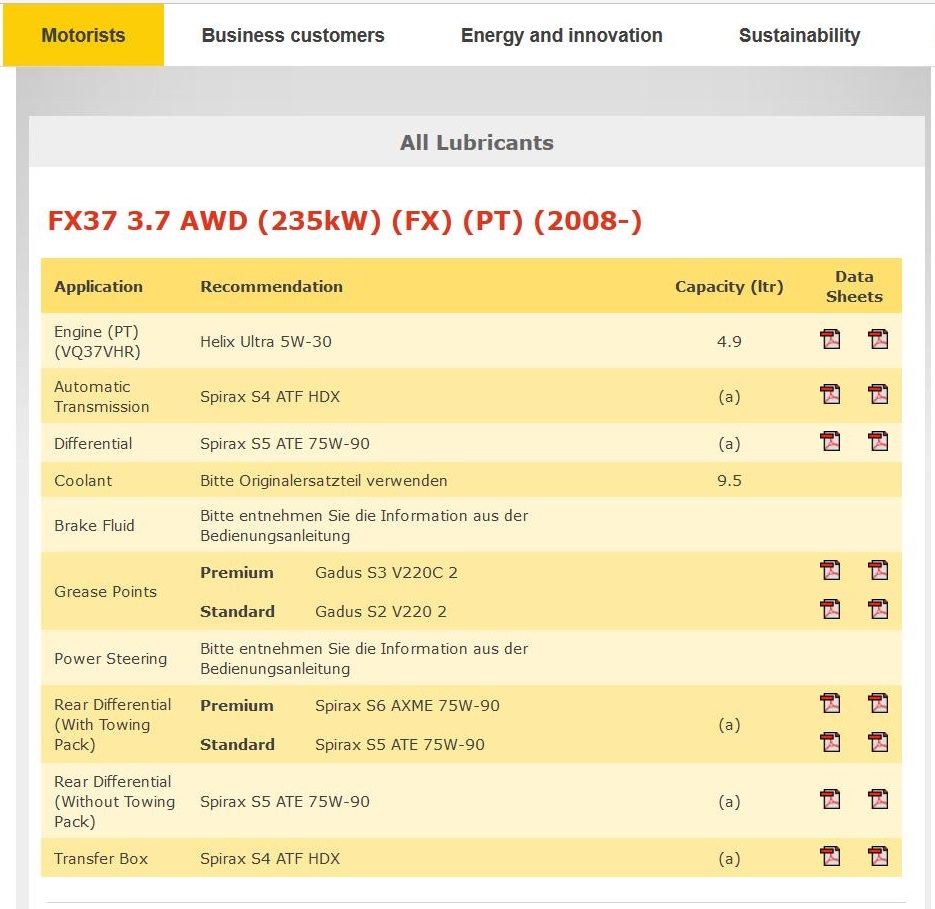The height and width of the screenshot is (909, 935).
Task: Click the FX37 3.7 AWD vehicle title
Action: pos(345,221)
